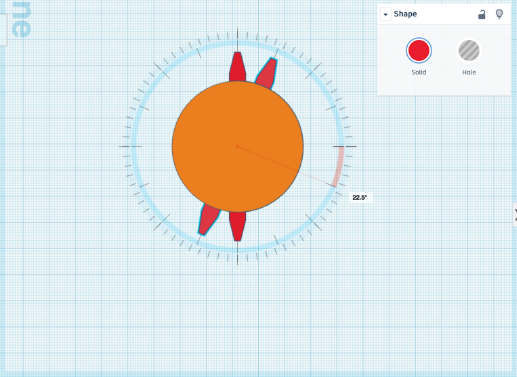Click the pink highlighted rotation arc segment
The height and width of the screenshot is (377, 517).
[339, 166]
